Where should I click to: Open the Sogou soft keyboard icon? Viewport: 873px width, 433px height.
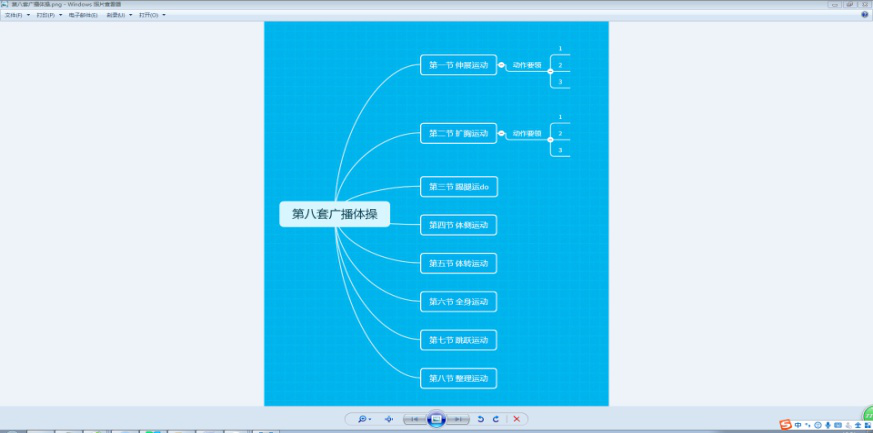pos(837,425)
